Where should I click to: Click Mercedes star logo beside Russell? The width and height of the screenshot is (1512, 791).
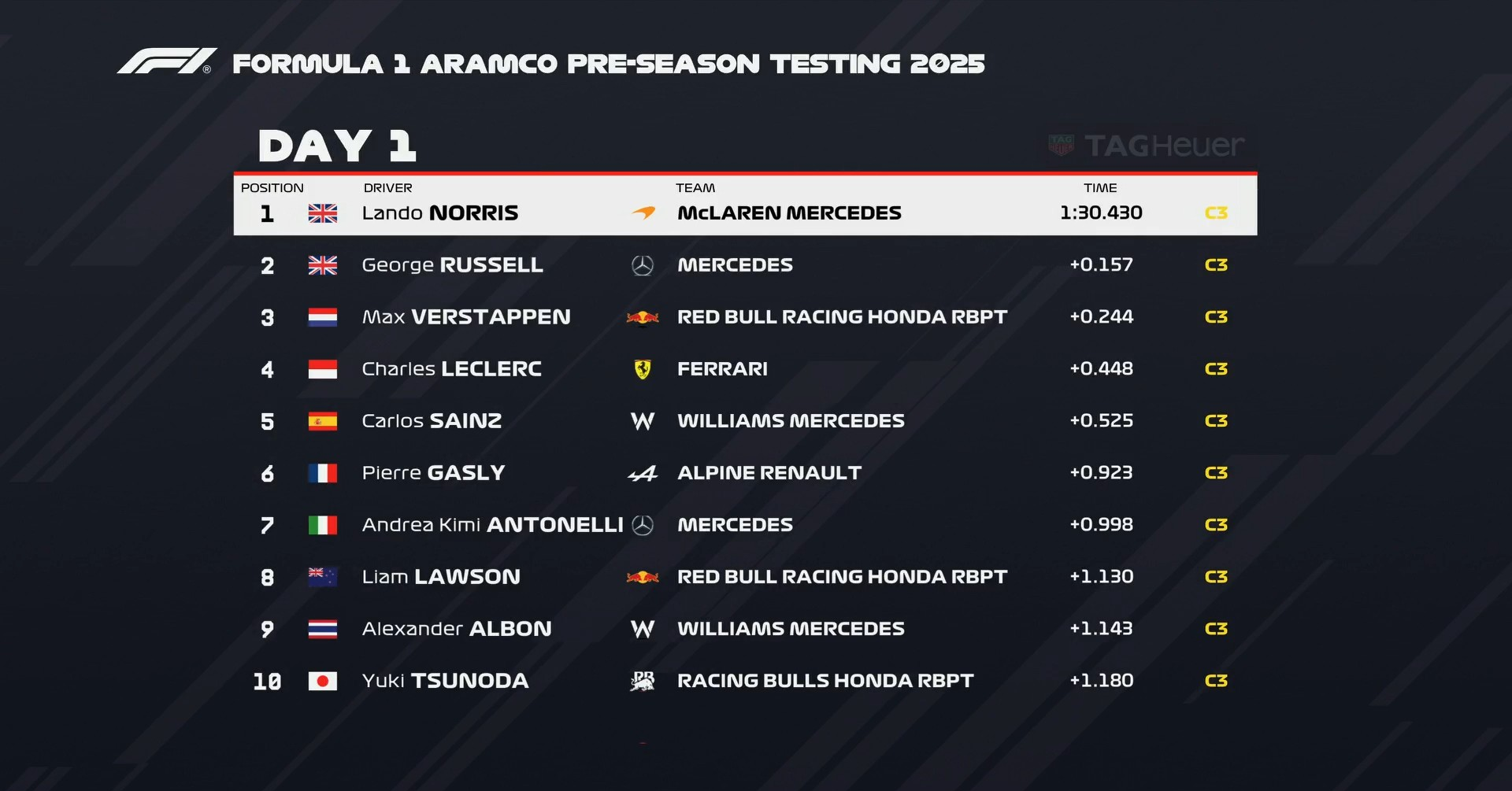coord(643,266)
